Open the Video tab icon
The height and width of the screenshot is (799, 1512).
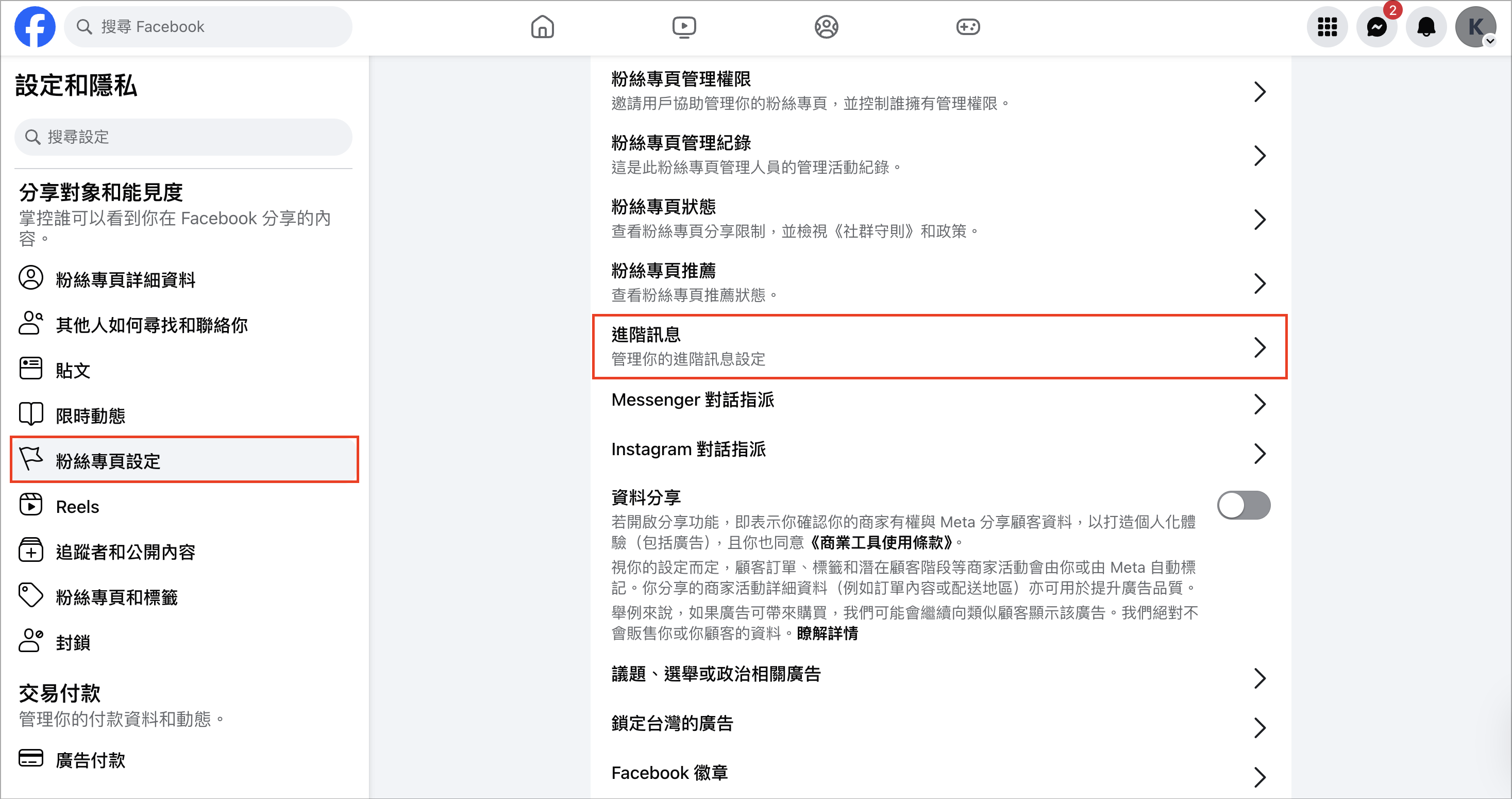[x=684, y=27]
